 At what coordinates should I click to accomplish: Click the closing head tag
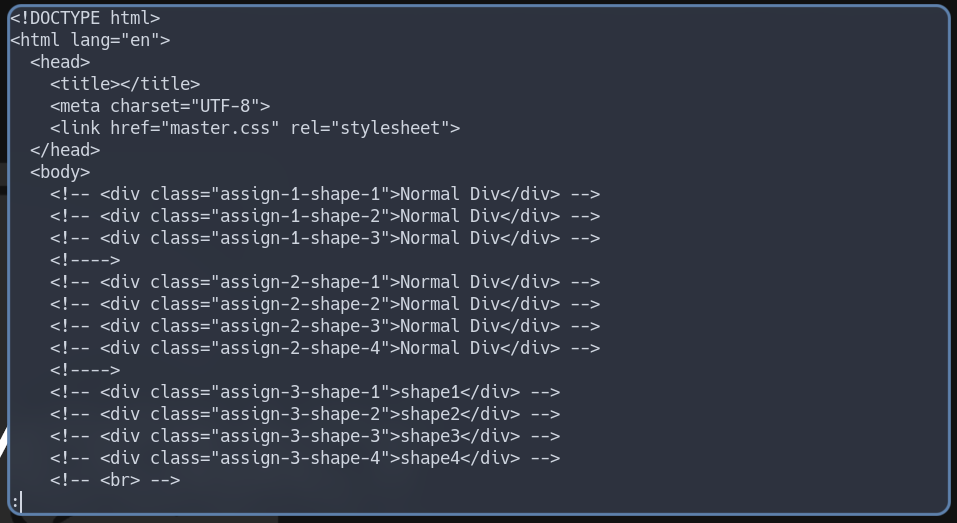point(65,150)
